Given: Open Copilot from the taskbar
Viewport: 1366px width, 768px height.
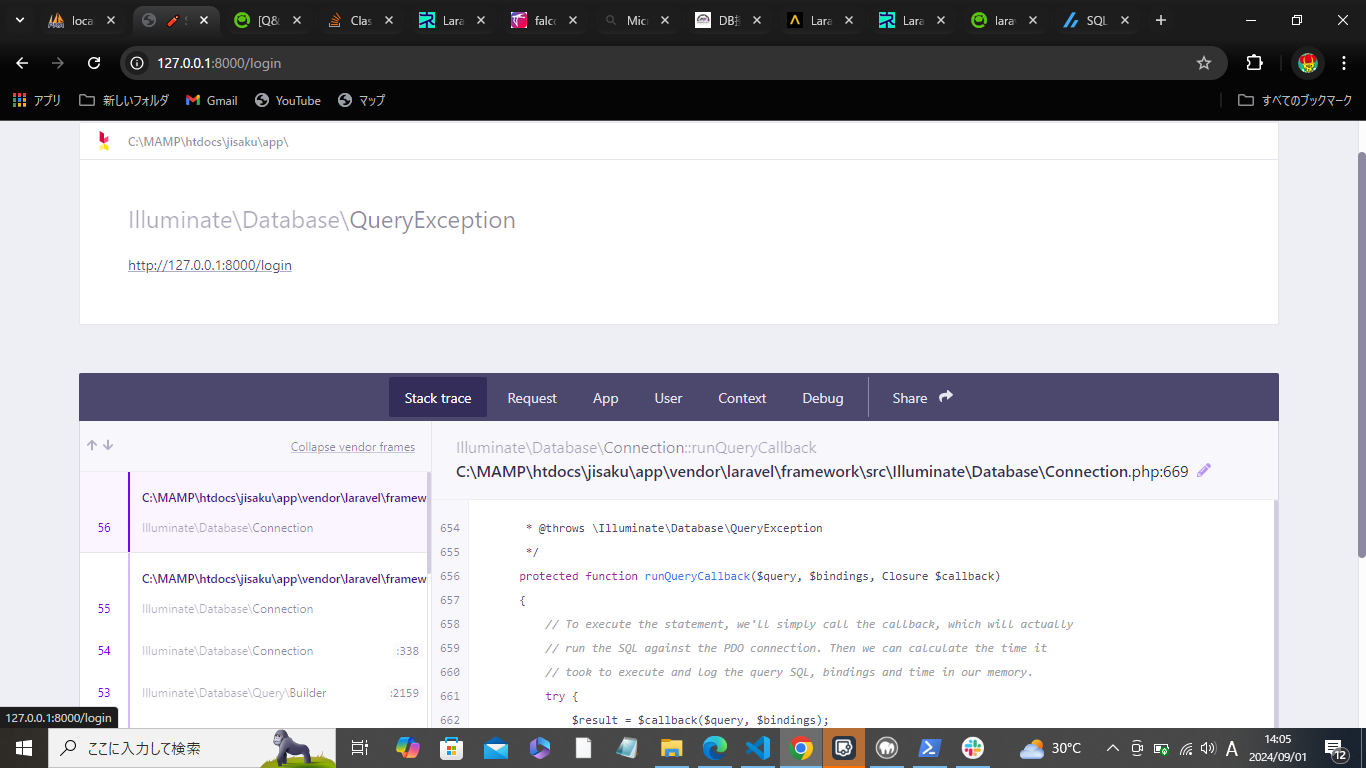Looking at the screenshot, I should 408,748.
